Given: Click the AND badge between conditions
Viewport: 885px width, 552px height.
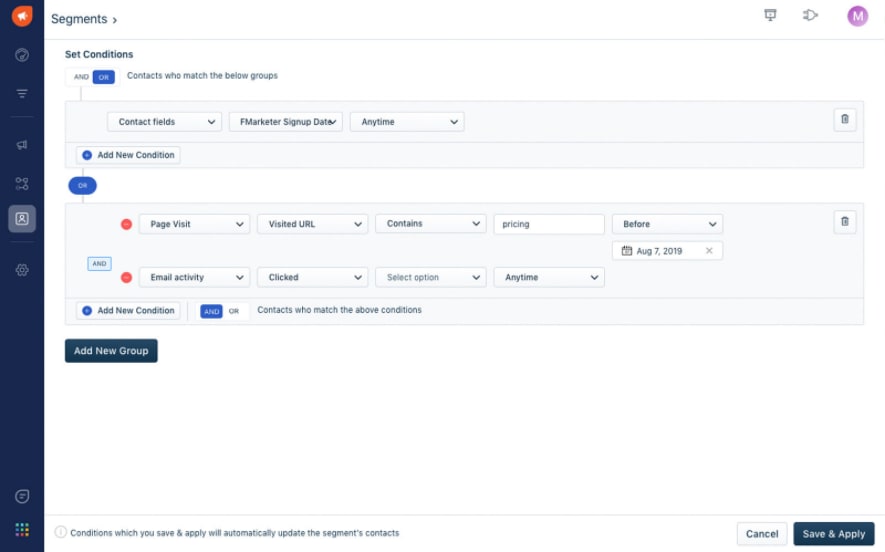Looking at the screenshot, I should point(99,264).
